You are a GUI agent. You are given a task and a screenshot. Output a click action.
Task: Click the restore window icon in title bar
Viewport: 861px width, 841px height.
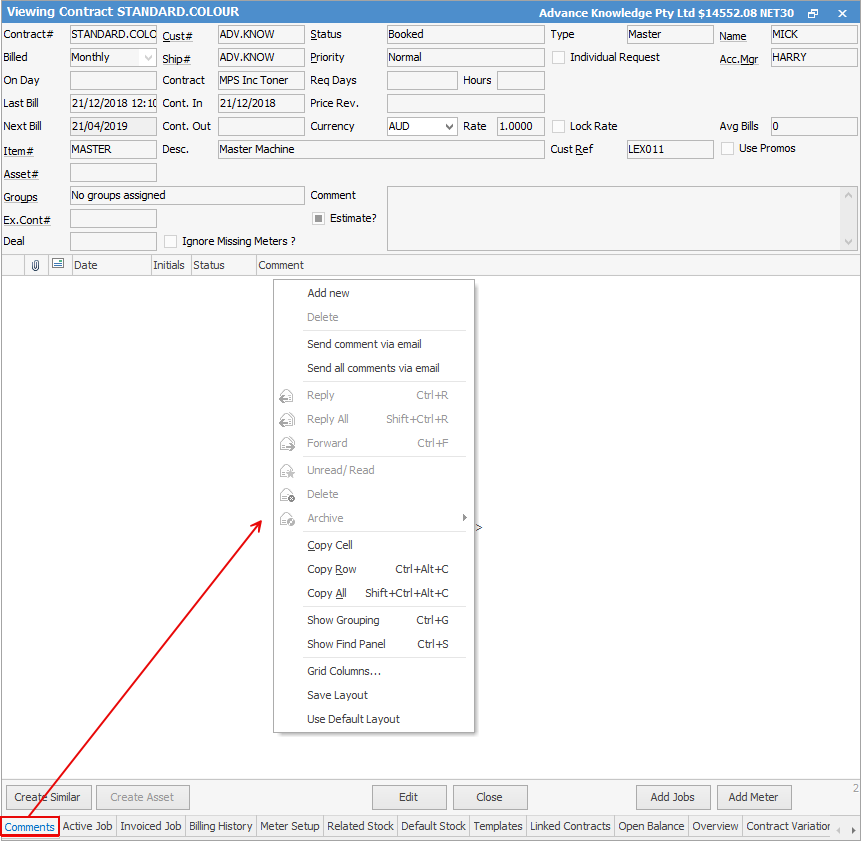point(813,13)
